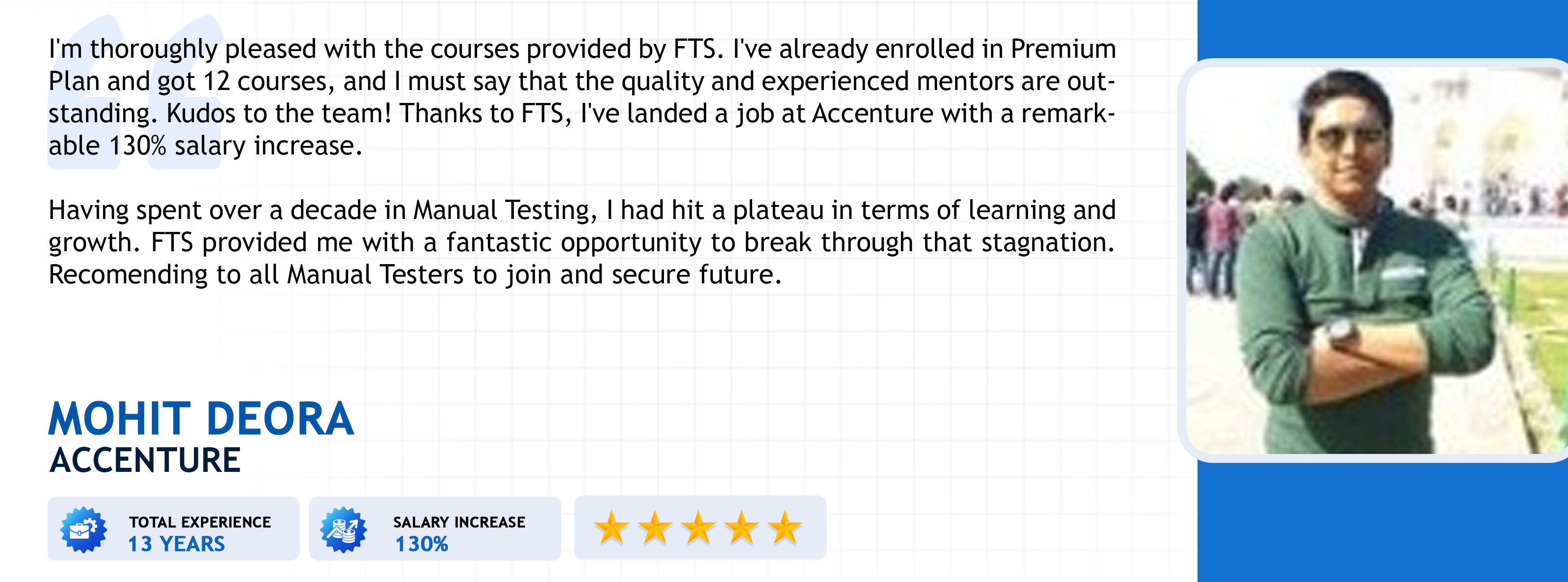The width and height of the screenshot is (1568, 582).
Task: Click the blue panel below the photo
Action: 1382,522
